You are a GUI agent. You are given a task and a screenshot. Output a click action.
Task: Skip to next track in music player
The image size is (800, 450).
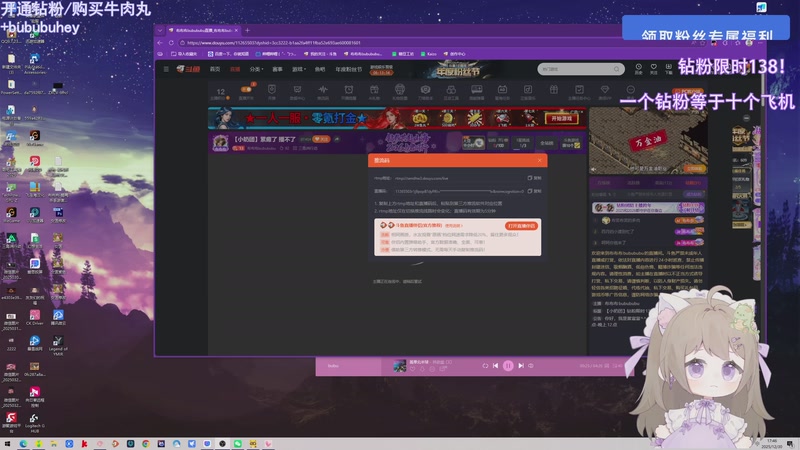(520, 366)
